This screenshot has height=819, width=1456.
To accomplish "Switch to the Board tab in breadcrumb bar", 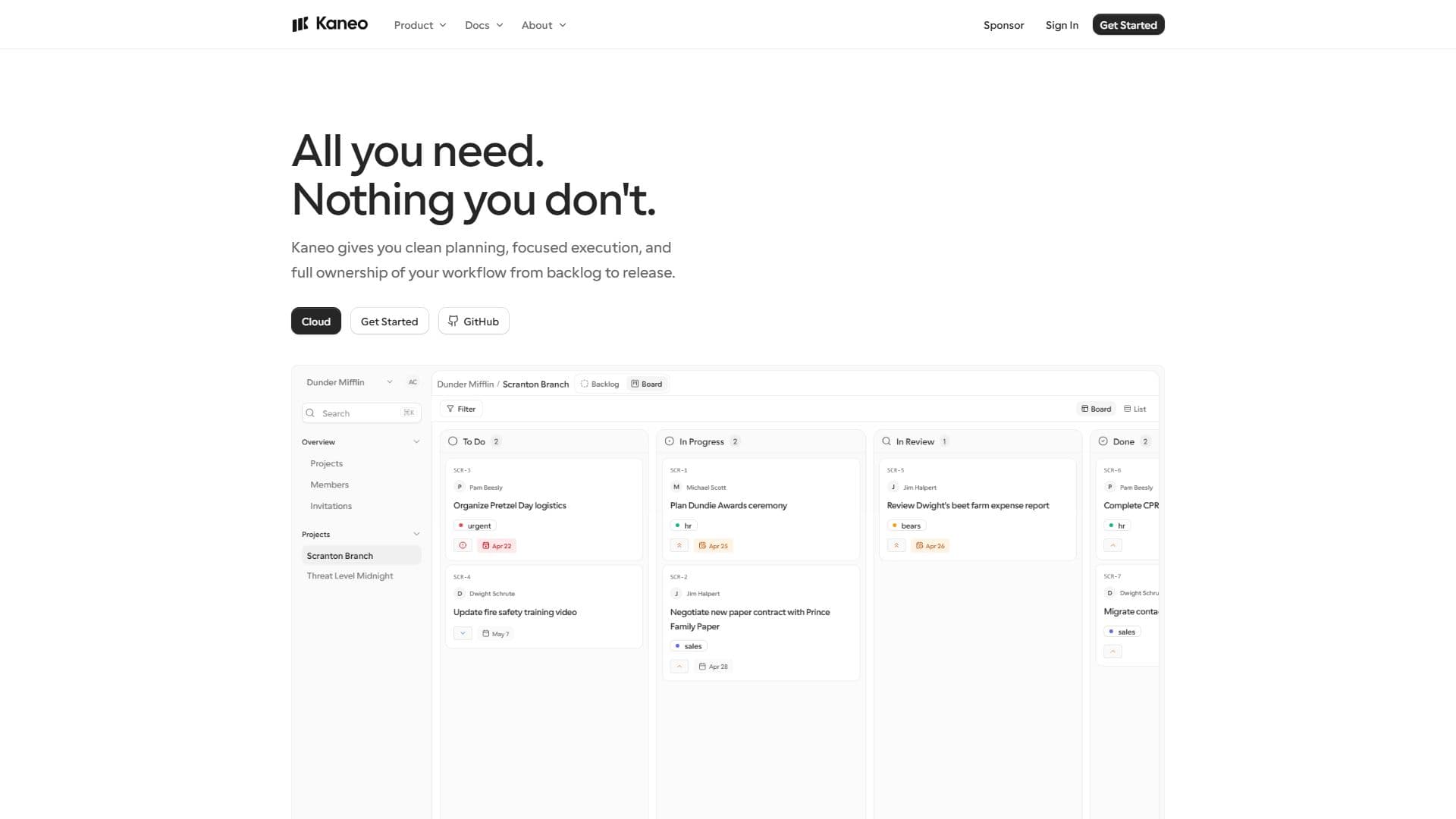I will tap(647, 384).
